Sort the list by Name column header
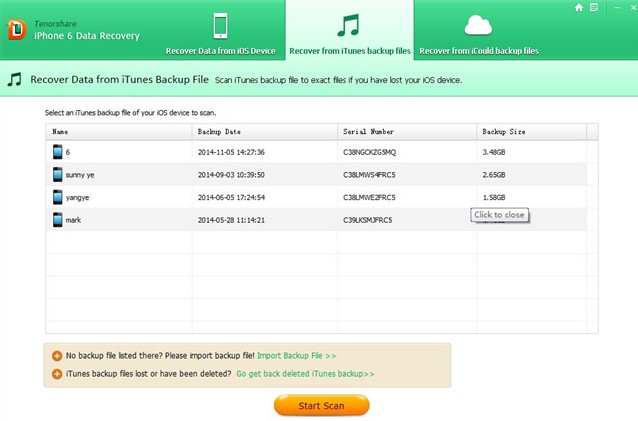638x421 pixels. [118, 132]
